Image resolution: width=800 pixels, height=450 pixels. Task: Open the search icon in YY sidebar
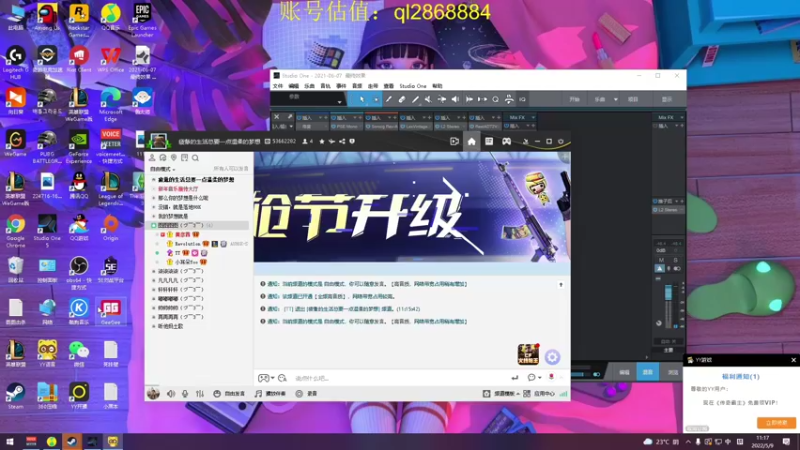195,158
